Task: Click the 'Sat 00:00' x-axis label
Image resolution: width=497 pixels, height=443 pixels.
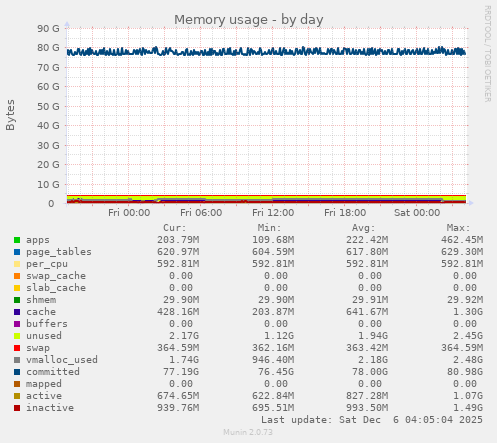Action: pos(417,213)
